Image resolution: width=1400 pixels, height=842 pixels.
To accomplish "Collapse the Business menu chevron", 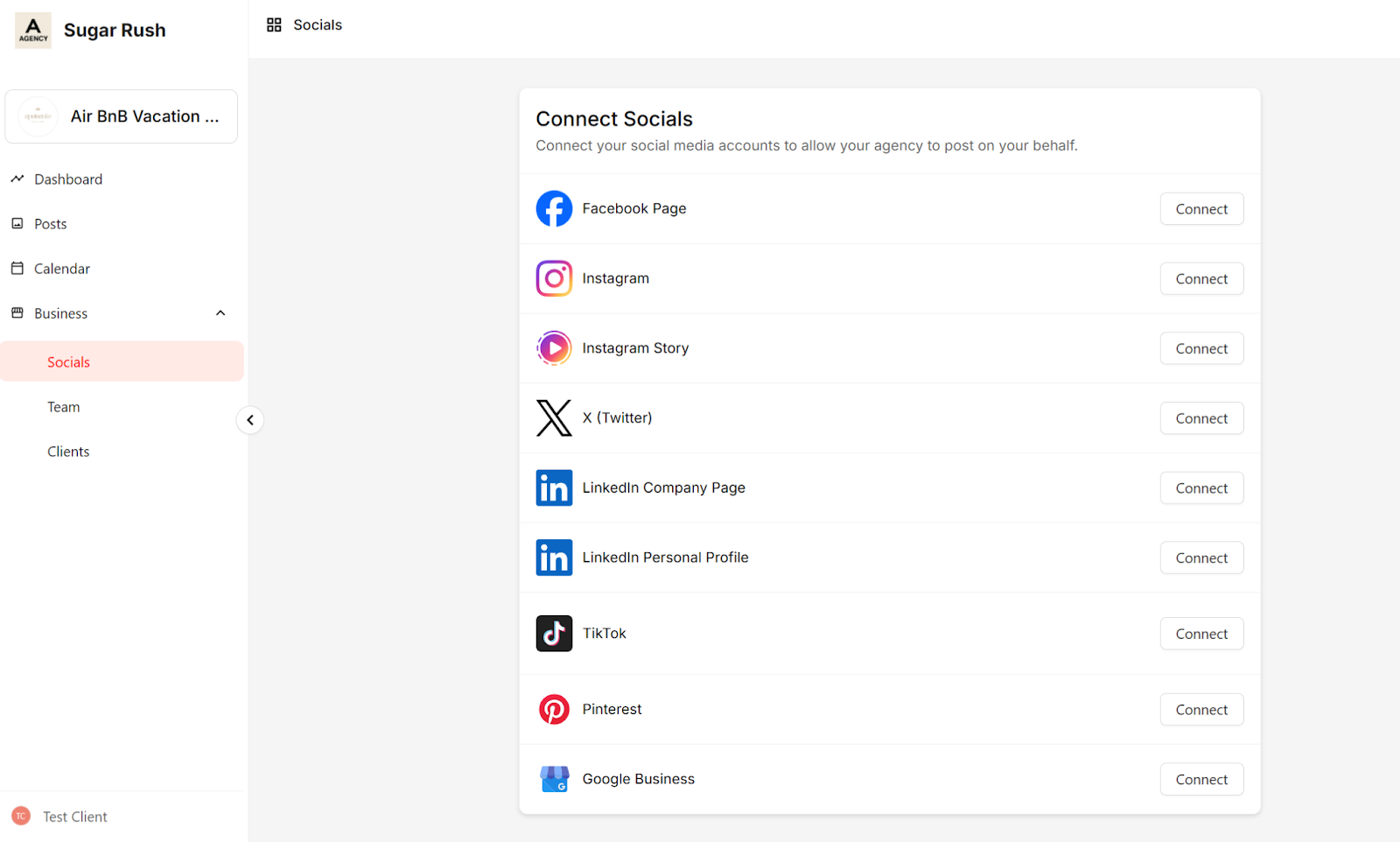I will coord(220,313).
